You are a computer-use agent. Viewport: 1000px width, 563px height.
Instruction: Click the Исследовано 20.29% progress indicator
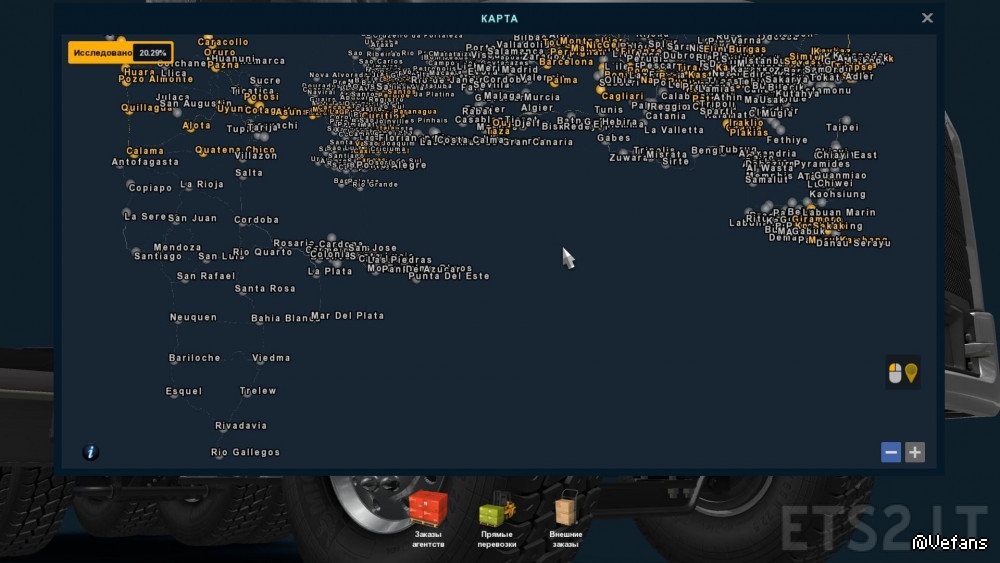(x=121, y=53)
